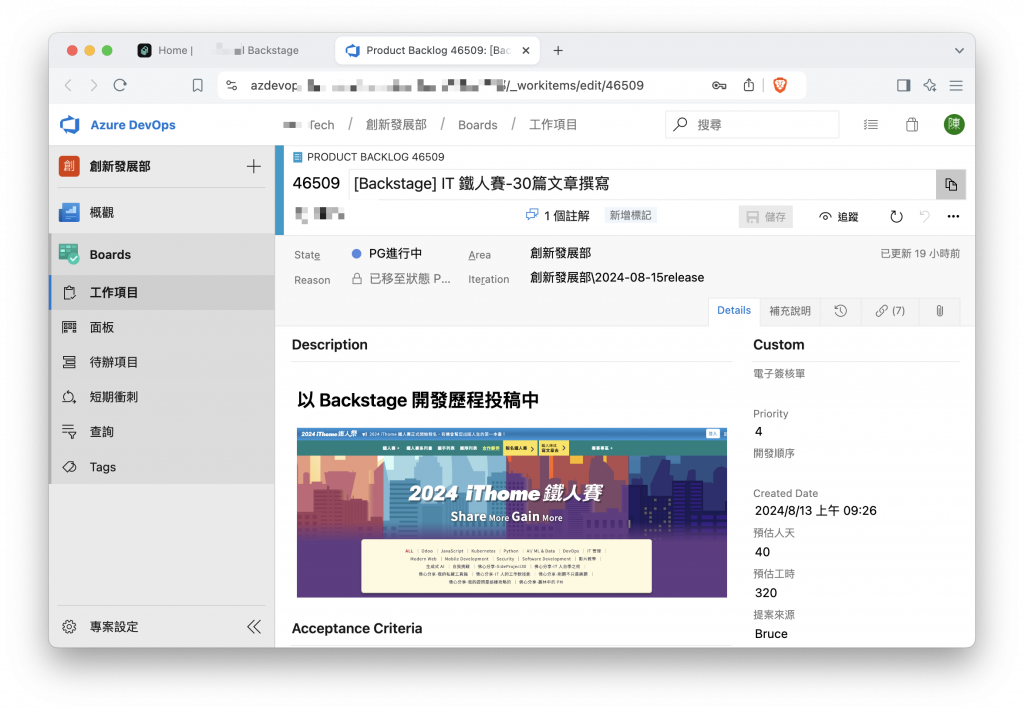Image resolution: width=1024 pixels, height=712 pixels.
Task: Open the Area field 創新發展部
Action: point(560,253)
